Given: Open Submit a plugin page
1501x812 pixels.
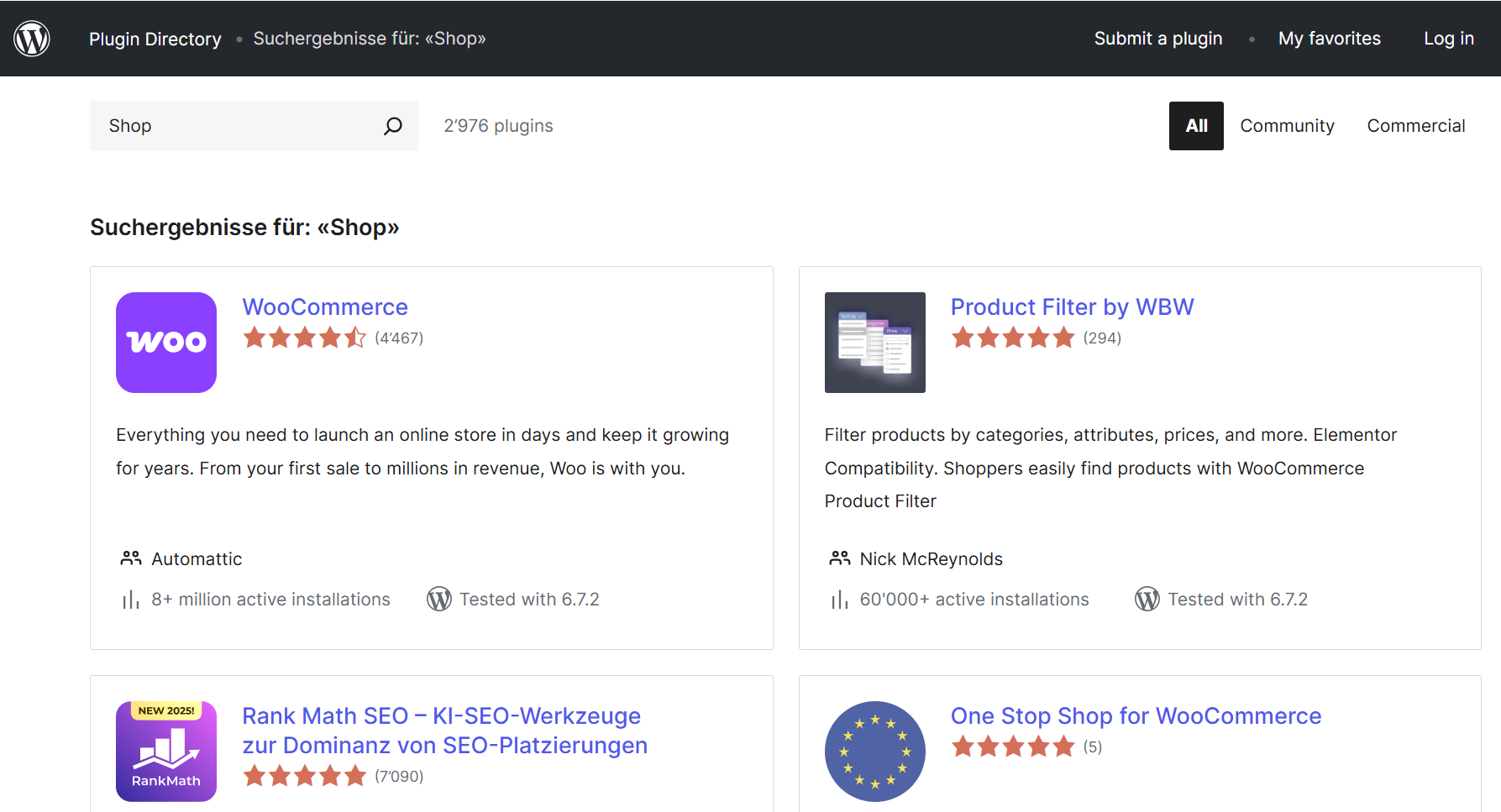Looking at the screenshot, I should click(x=1157, y=39).
